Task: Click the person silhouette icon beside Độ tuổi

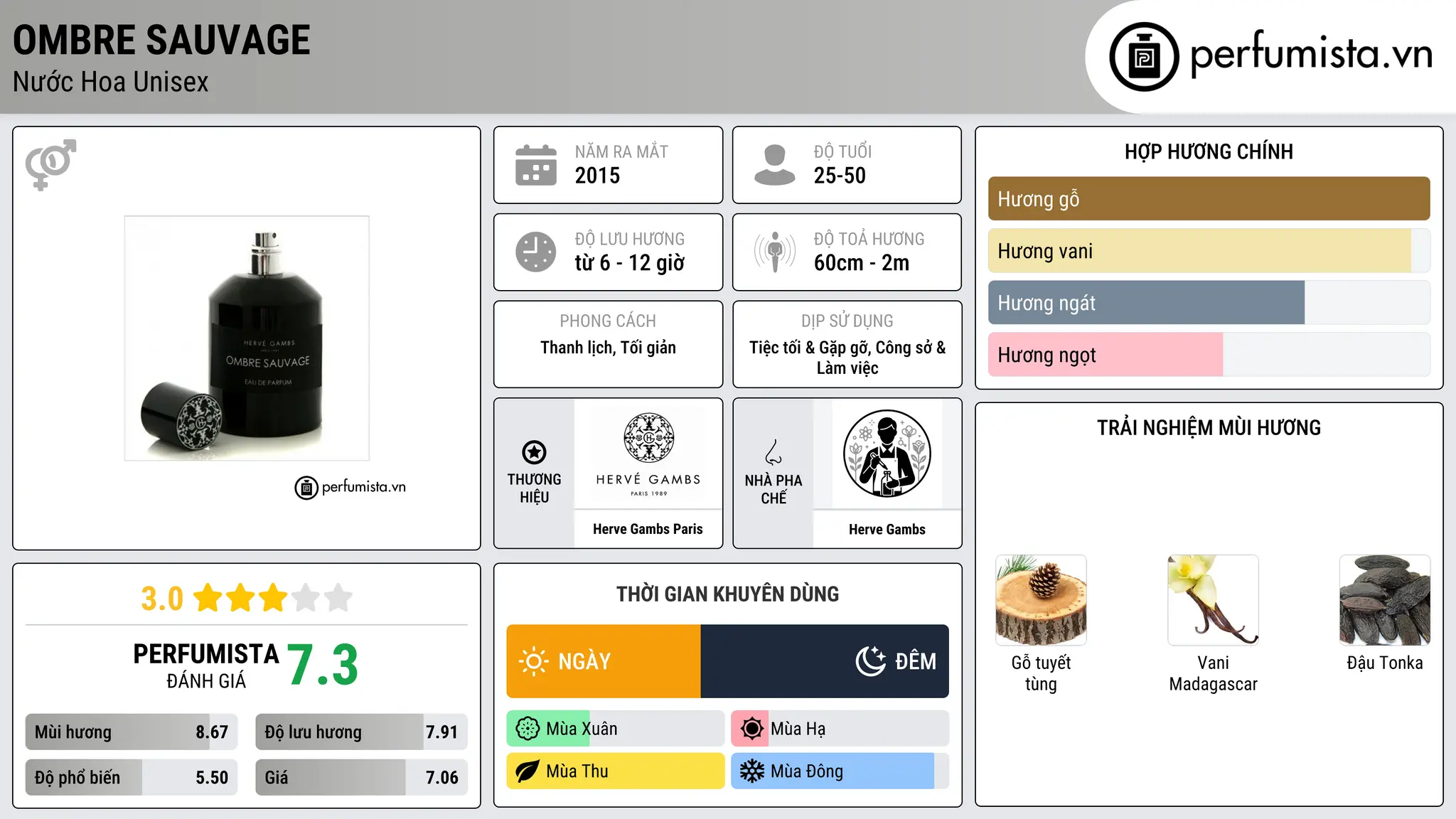Action: coord(774,165)
